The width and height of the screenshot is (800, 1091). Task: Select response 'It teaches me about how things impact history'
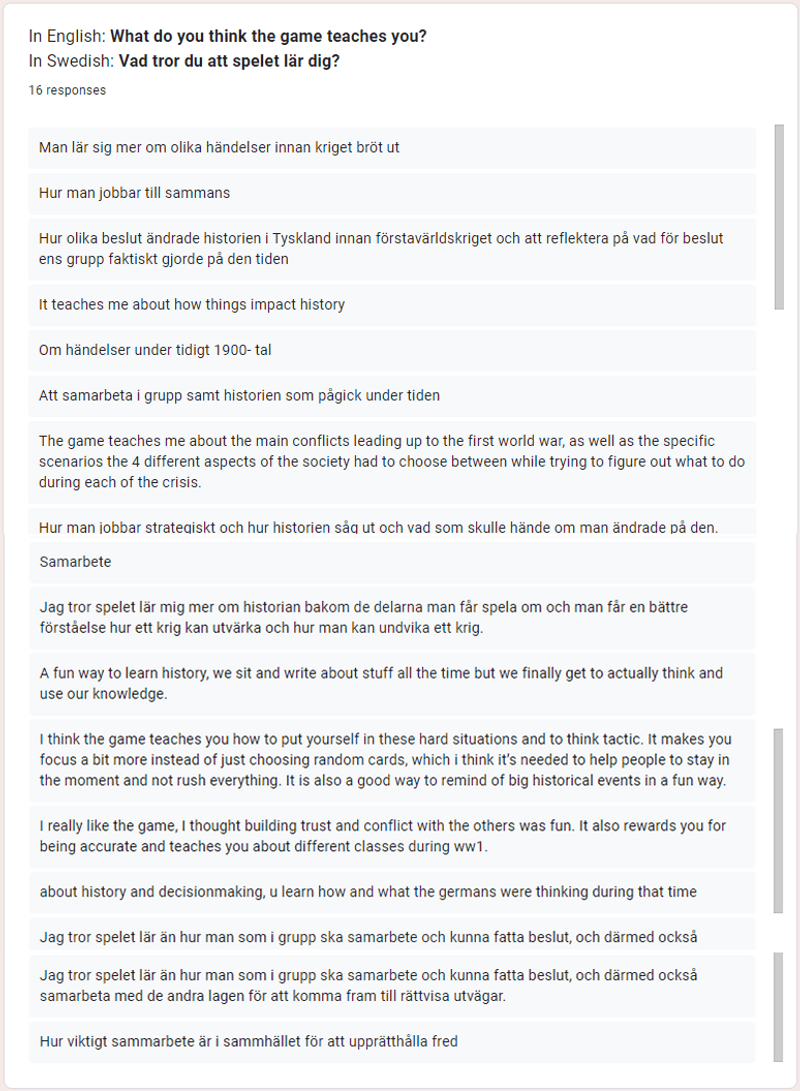click(392, 305)
